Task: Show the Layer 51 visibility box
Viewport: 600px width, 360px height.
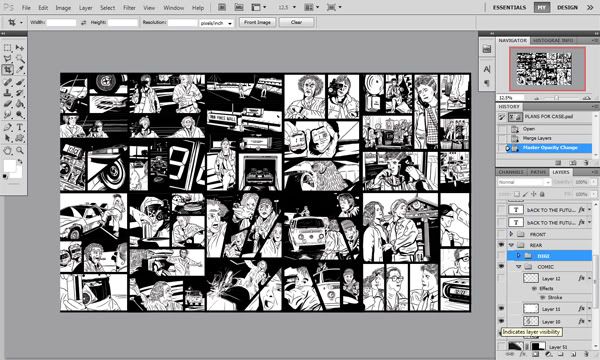Action: click(501, 347)
